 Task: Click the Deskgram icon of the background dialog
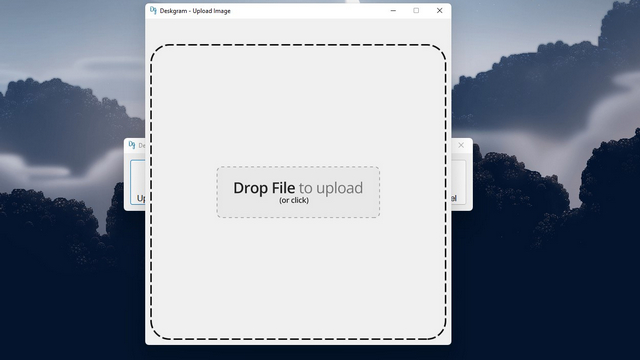(132, 145)
